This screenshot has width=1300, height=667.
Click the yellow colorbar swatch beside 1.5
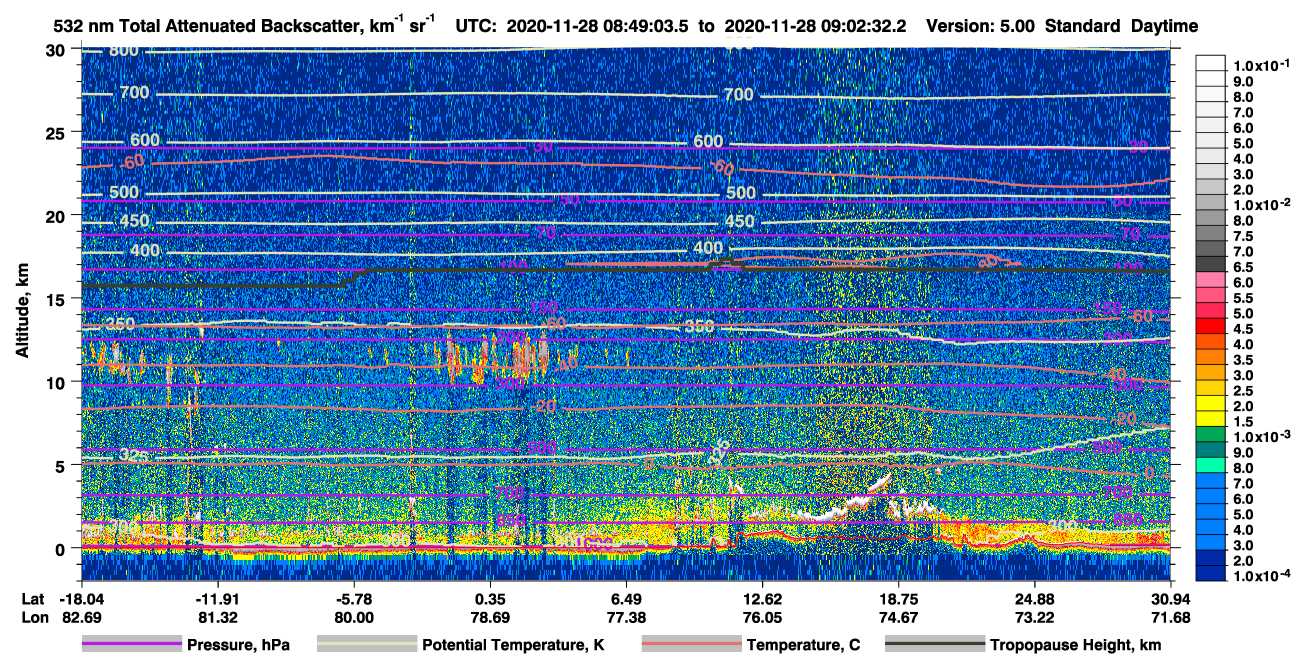[x=1212, y=417]
